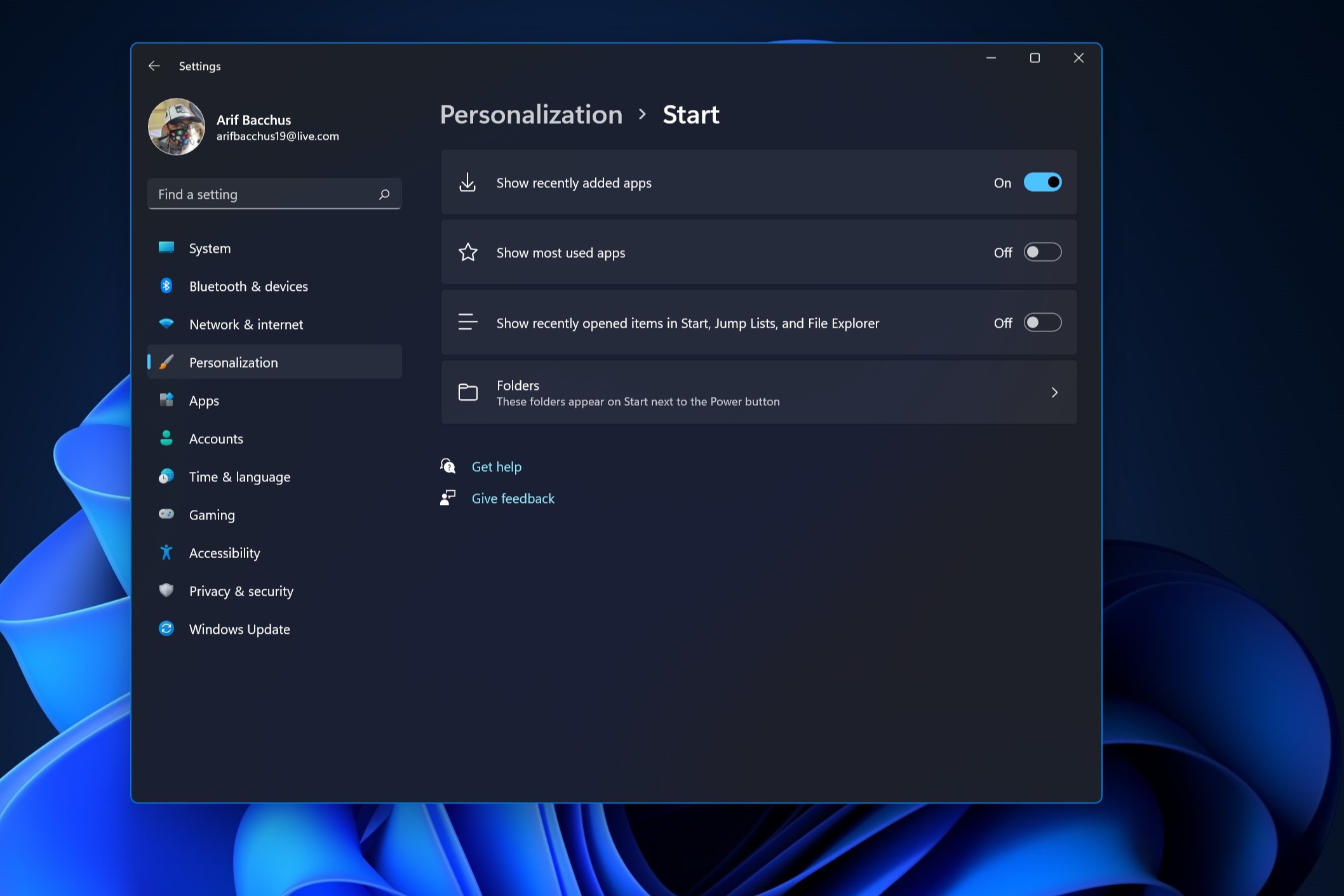
Task: Click the Network & internet icon
Action: point(167,324)
